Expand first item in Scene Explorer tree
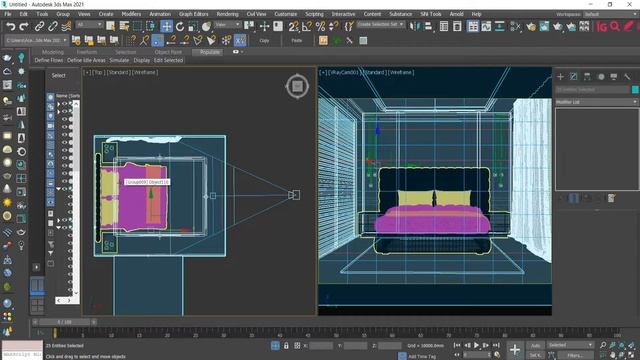Viewport: 640px width, 360px height. coord(58,104)
